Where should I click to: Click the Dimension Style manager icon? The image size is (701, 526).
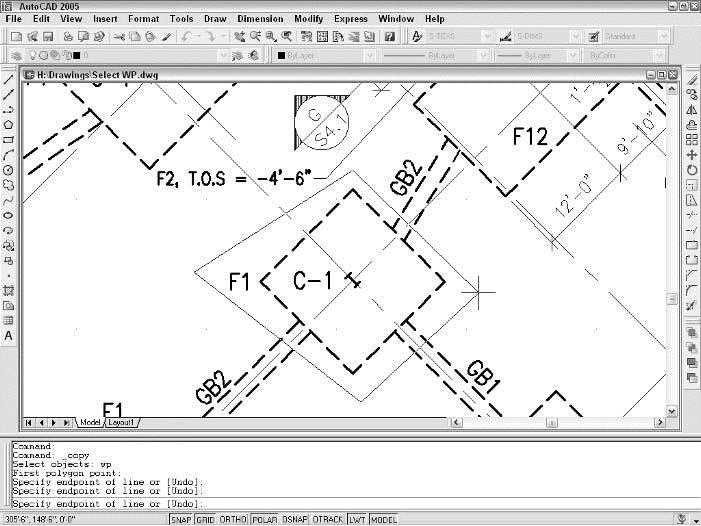pyautogui.click(x=506, y=37)
